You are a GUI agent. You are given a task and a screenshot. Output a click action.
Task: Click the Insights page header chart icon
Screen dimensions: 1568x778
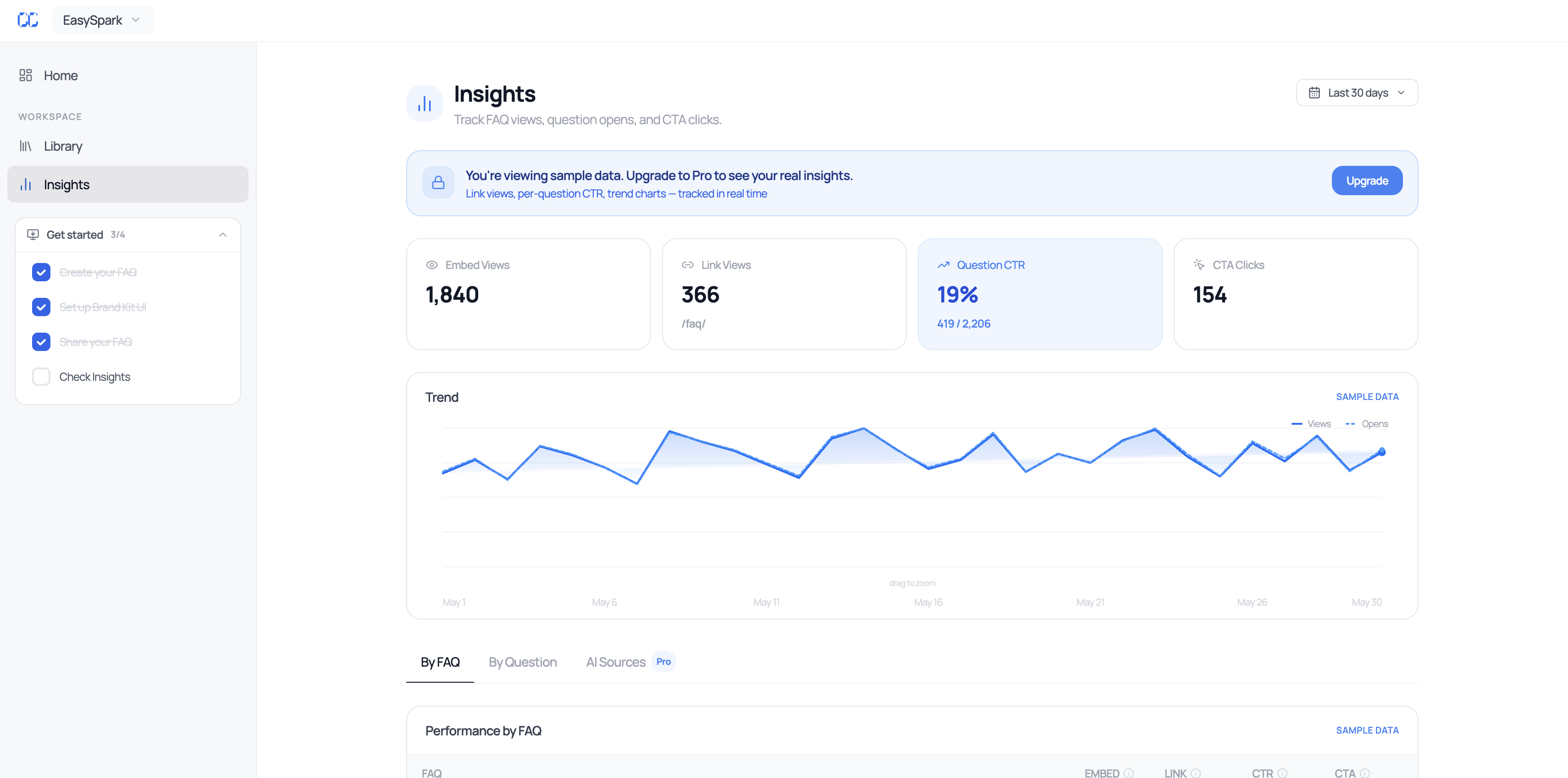(x=424, y=104)
